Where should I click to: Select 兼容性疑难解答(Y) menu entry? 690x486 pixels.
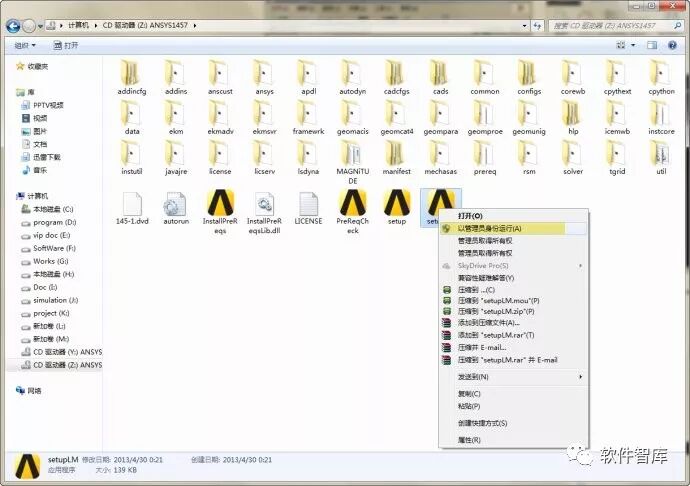[x=513, y=278]
